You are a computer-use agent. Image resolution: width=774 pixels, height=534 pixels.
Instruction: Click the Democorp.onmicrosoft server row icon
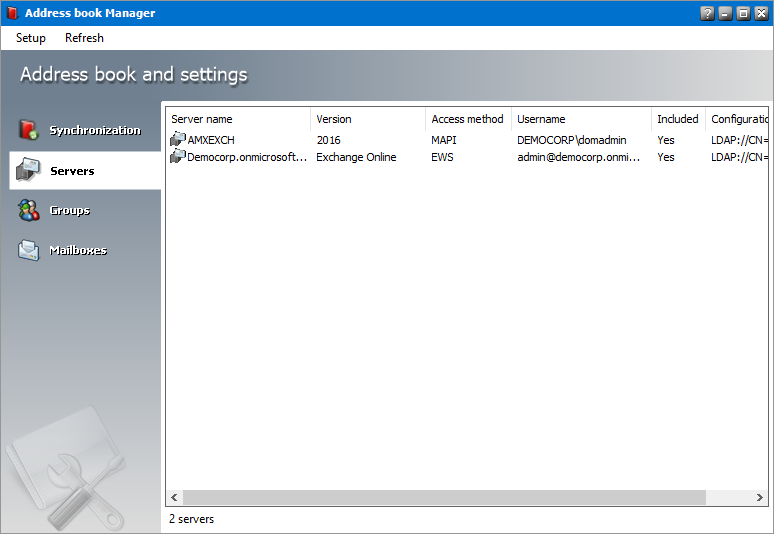[x=178, y=157]
